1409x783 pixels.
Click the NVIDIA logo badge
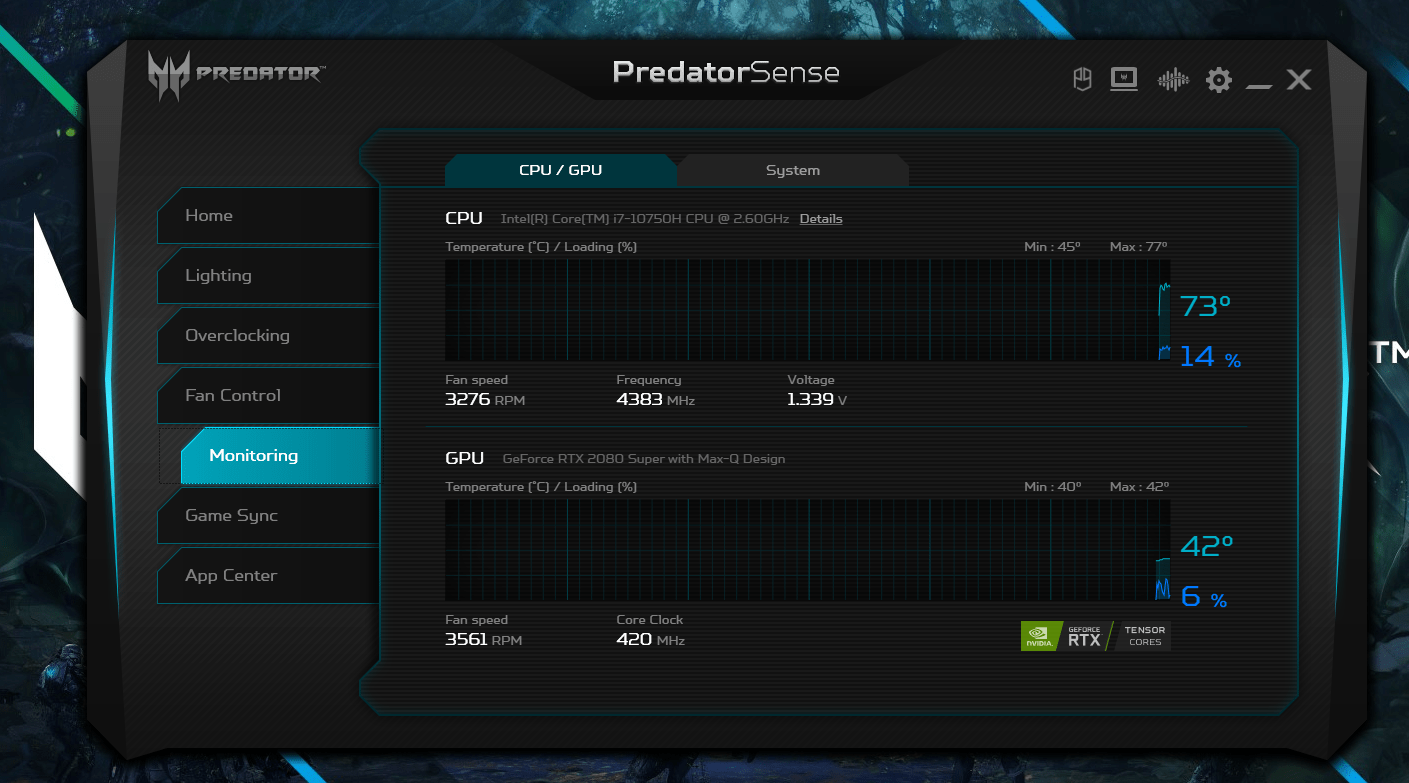tap(1039, 636)
